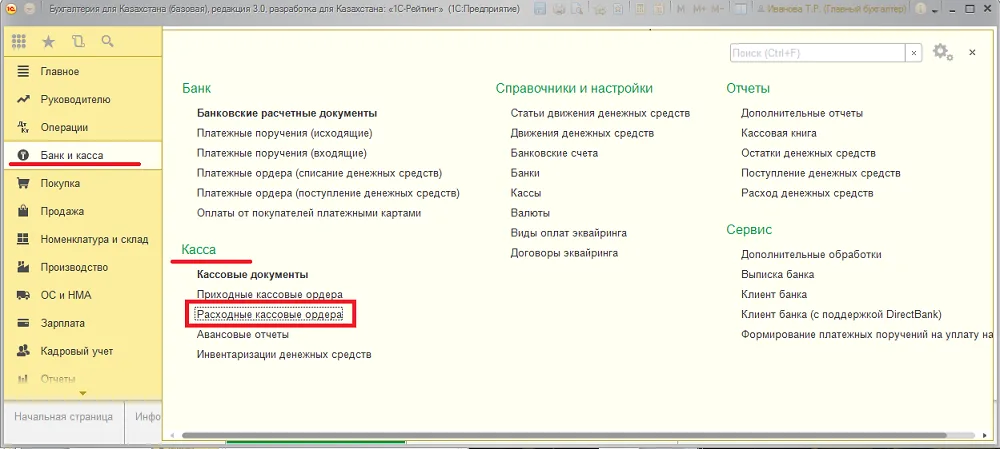Open Движения денежных средств reference
Screen dimensions: 1000x449
click(582, 133)
